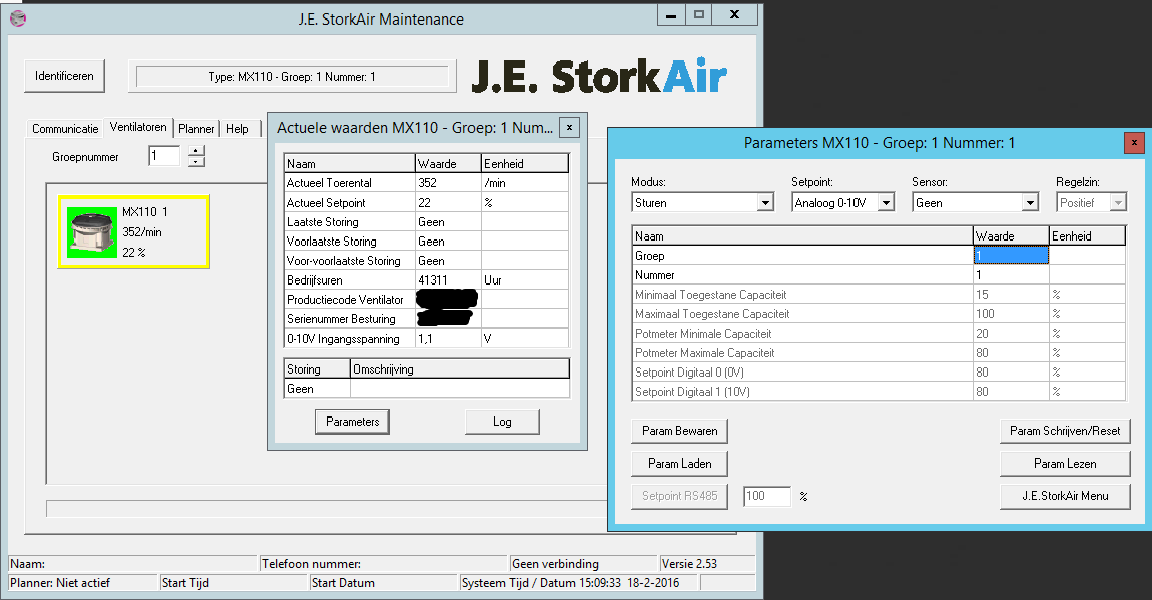The width and height of the screenshot is (1152, 600).
Task: Click the Systeem Tijd / Datum status
Action: point(579,582)
